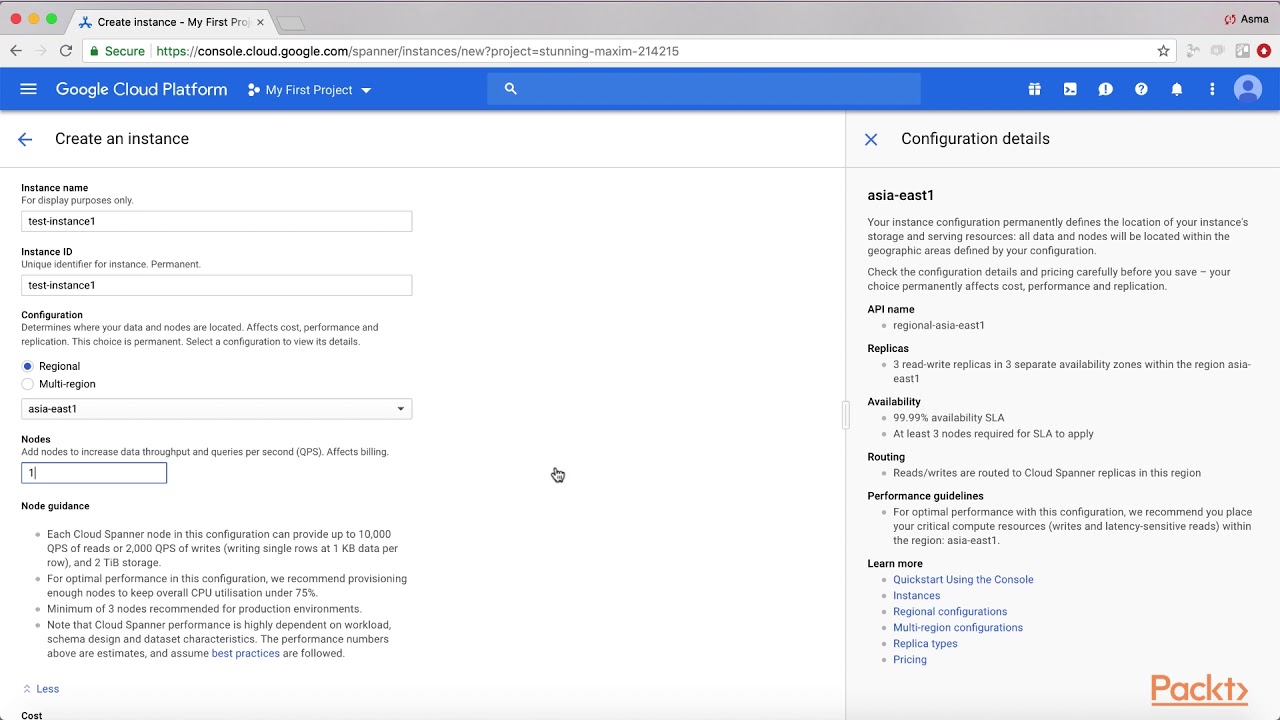Open the feedback alert icon

1105,89
